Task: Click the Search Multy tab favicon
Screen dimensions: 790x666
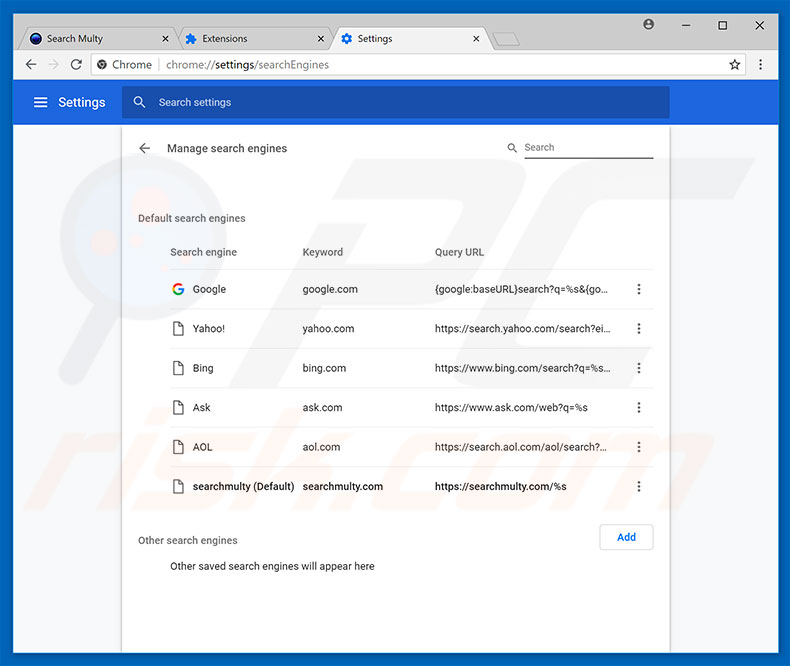Action: point(36,39)
